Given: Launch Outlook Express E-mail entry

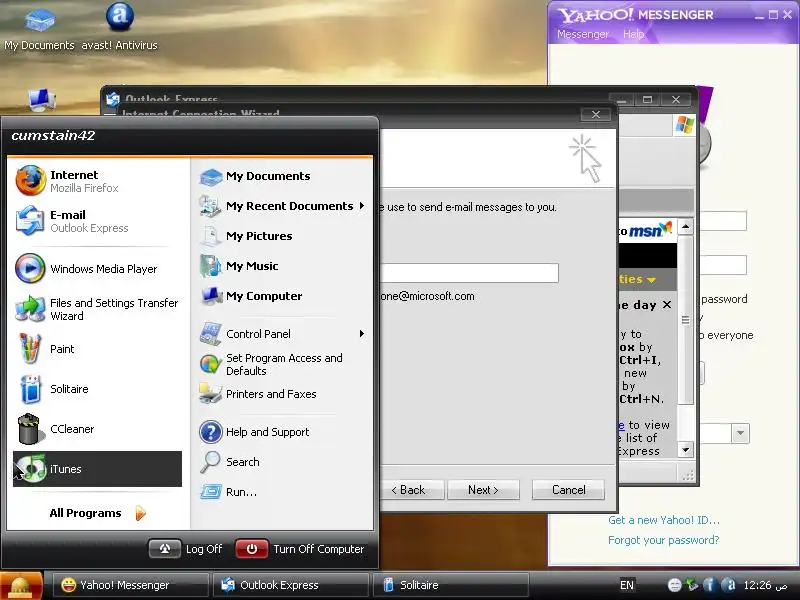Looking at the screenshot, I should point(97,221).
